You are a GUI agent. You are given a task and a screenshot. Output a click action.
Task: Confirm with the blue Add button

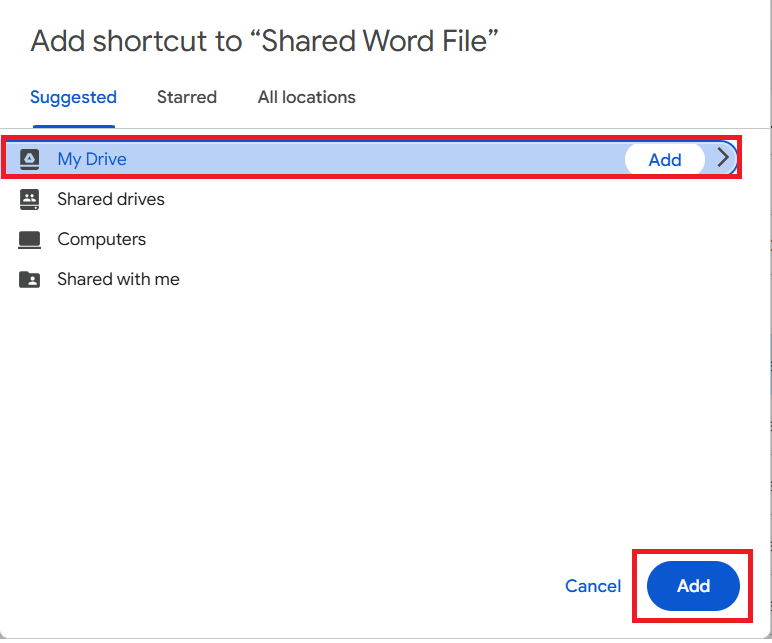pyautogui.click(x=693, y=586)
